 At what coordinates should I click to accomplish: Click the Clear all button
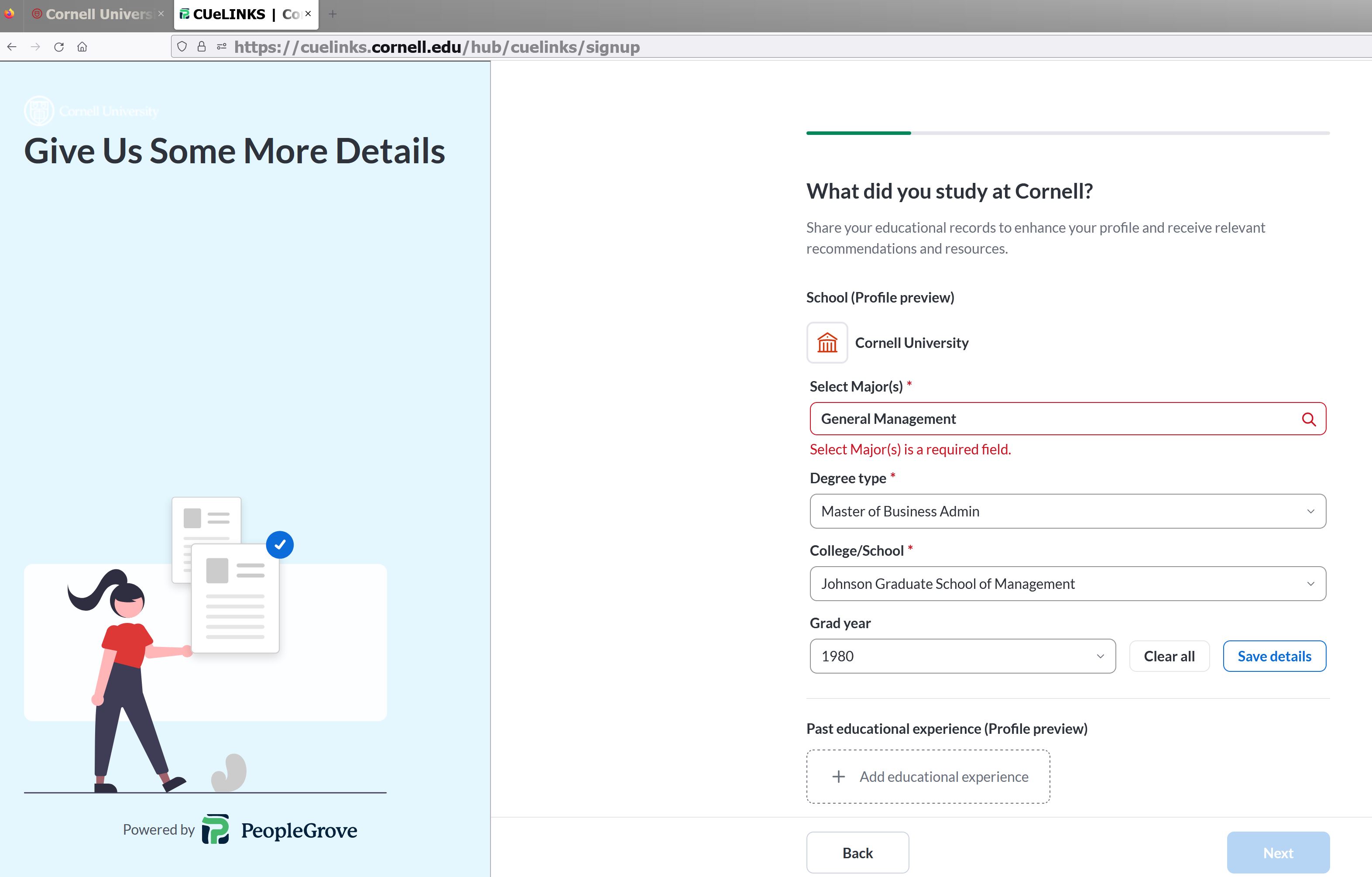click(x=1169, y=656)
